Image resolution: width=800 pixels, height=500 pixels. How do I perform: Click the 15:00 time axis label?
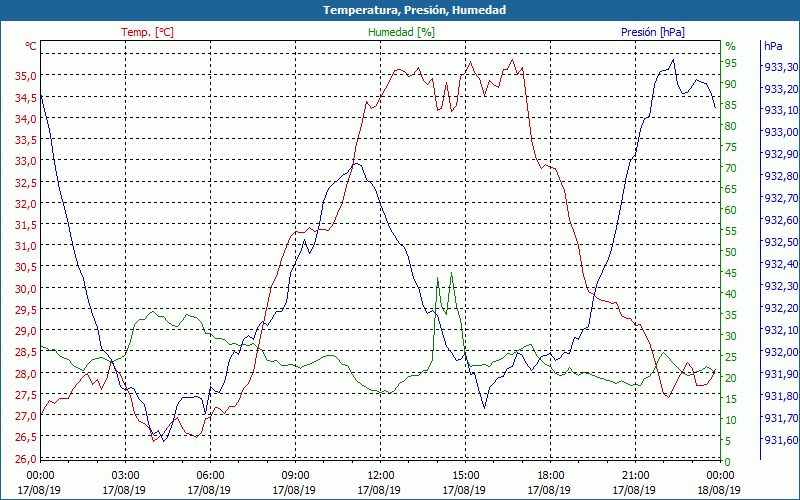point(465,476)
